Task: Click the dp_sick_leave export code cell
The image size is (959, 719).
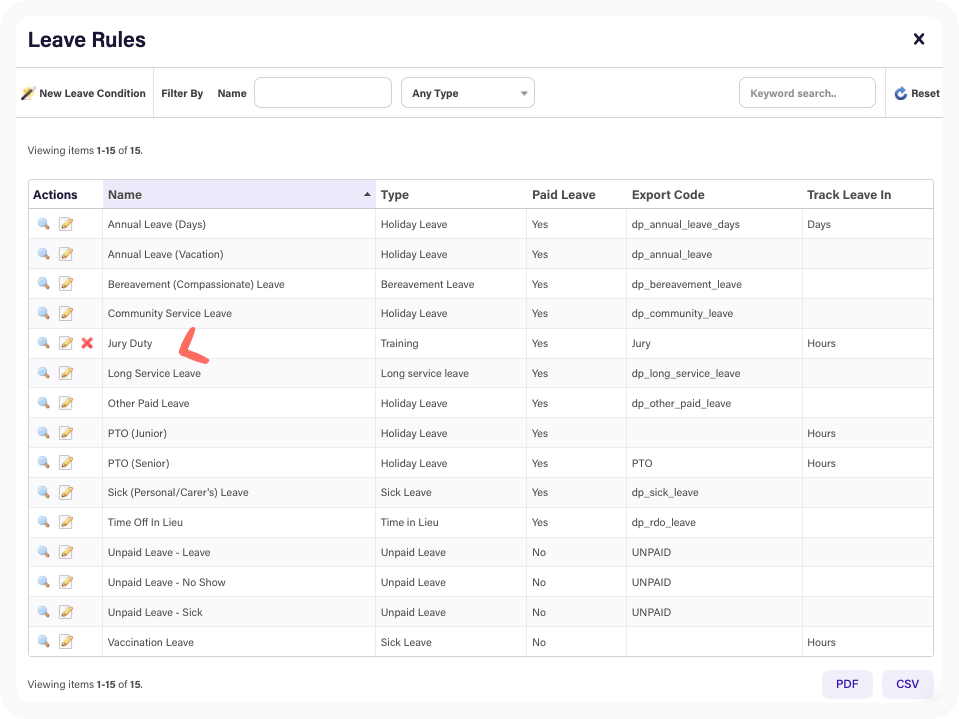Action: 714,492
